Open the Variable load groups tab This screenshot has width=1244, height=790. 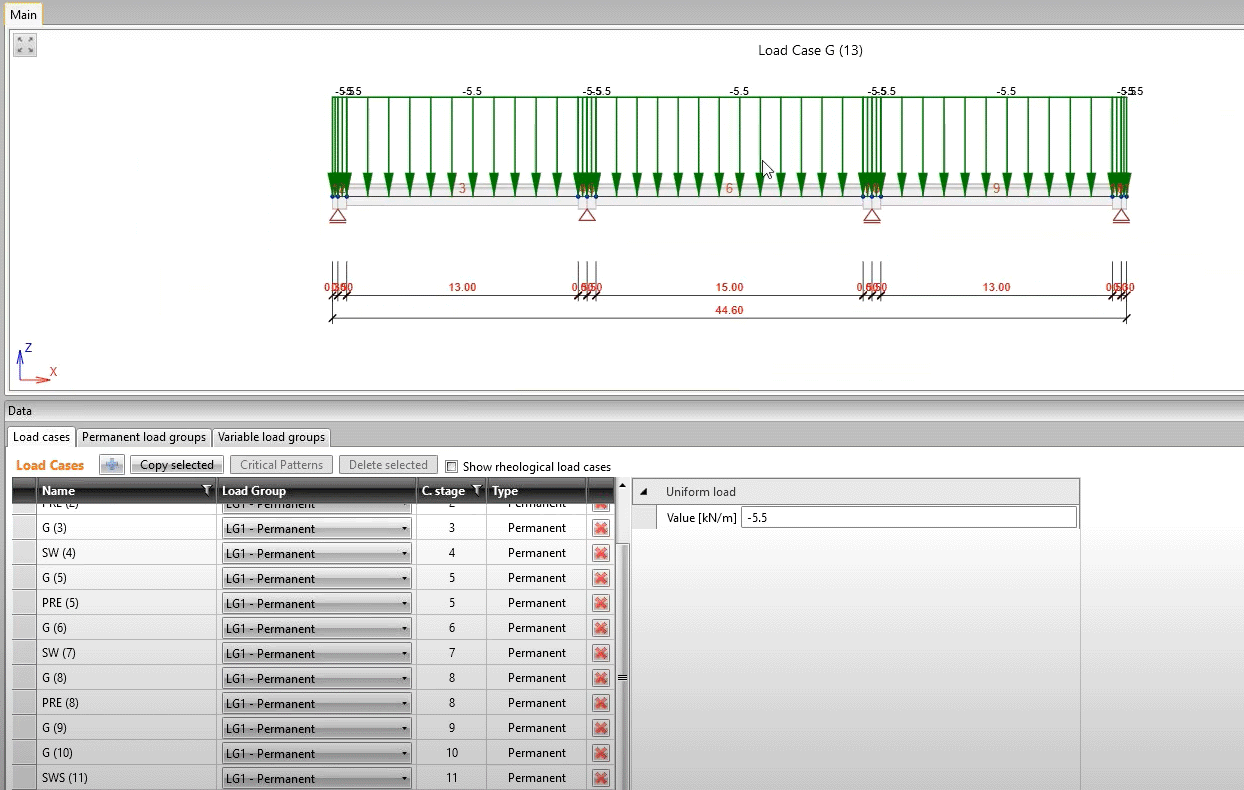coord(271,437)
